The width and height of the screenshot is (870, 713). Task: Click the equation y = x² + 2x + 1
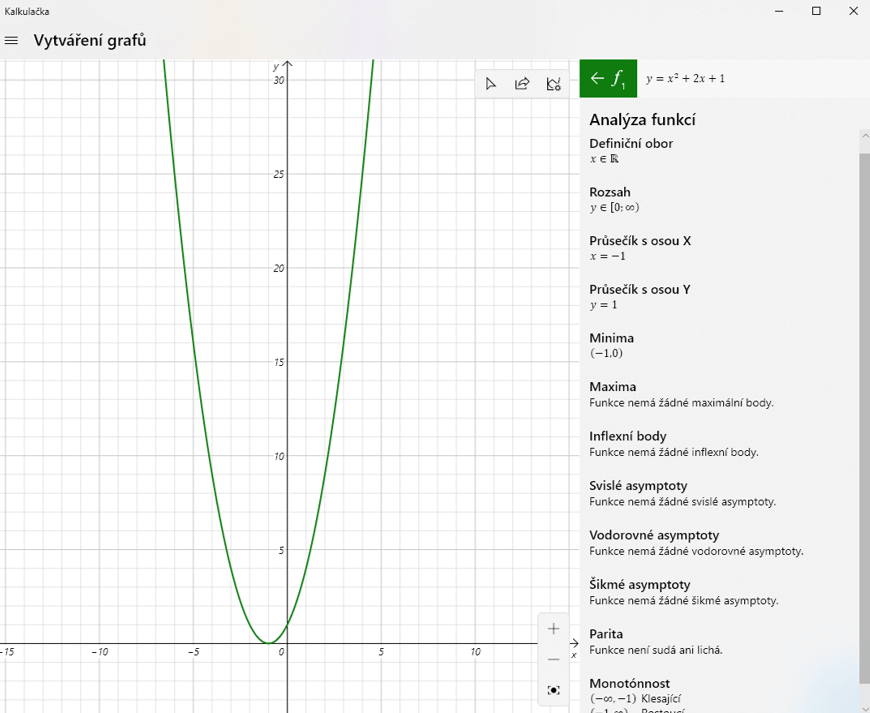(x=685, y=78)
